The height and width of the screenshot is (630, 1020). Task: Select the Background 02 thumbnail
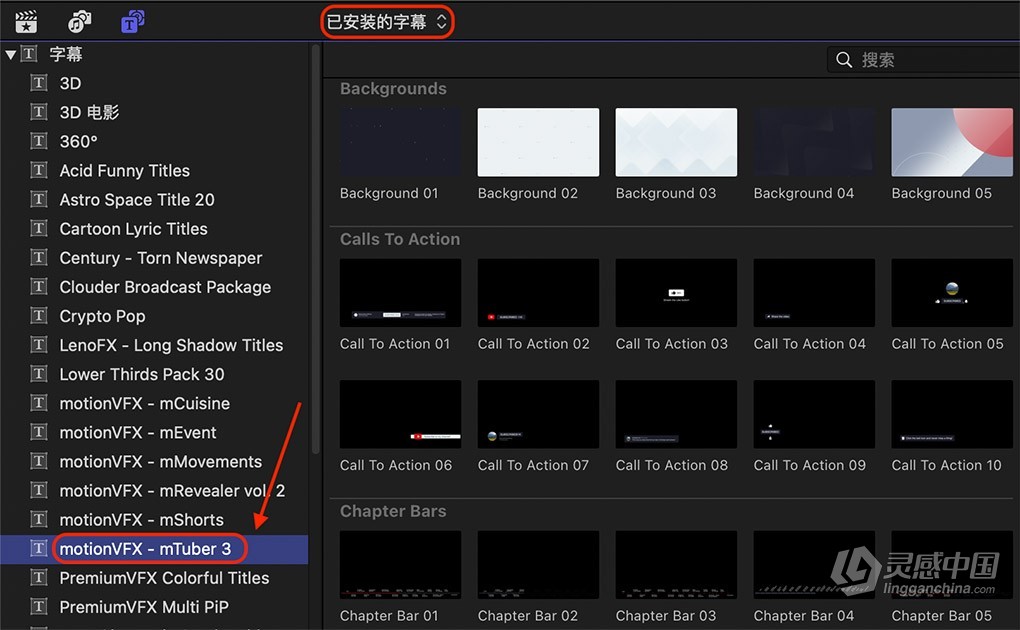click(539, 143)
